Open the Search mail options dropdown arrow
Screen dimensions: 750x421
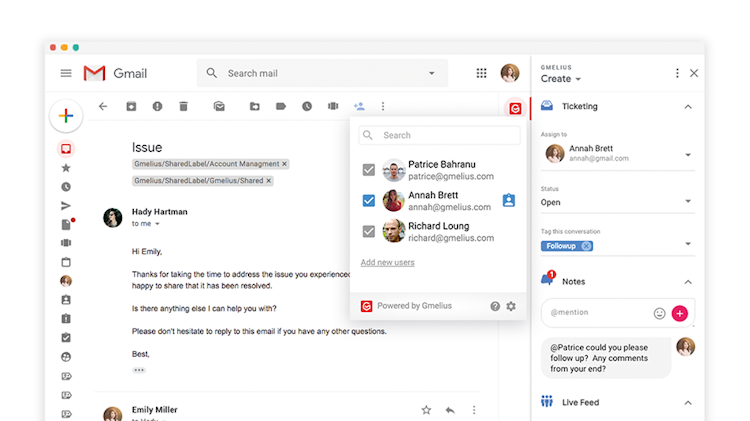431,73
